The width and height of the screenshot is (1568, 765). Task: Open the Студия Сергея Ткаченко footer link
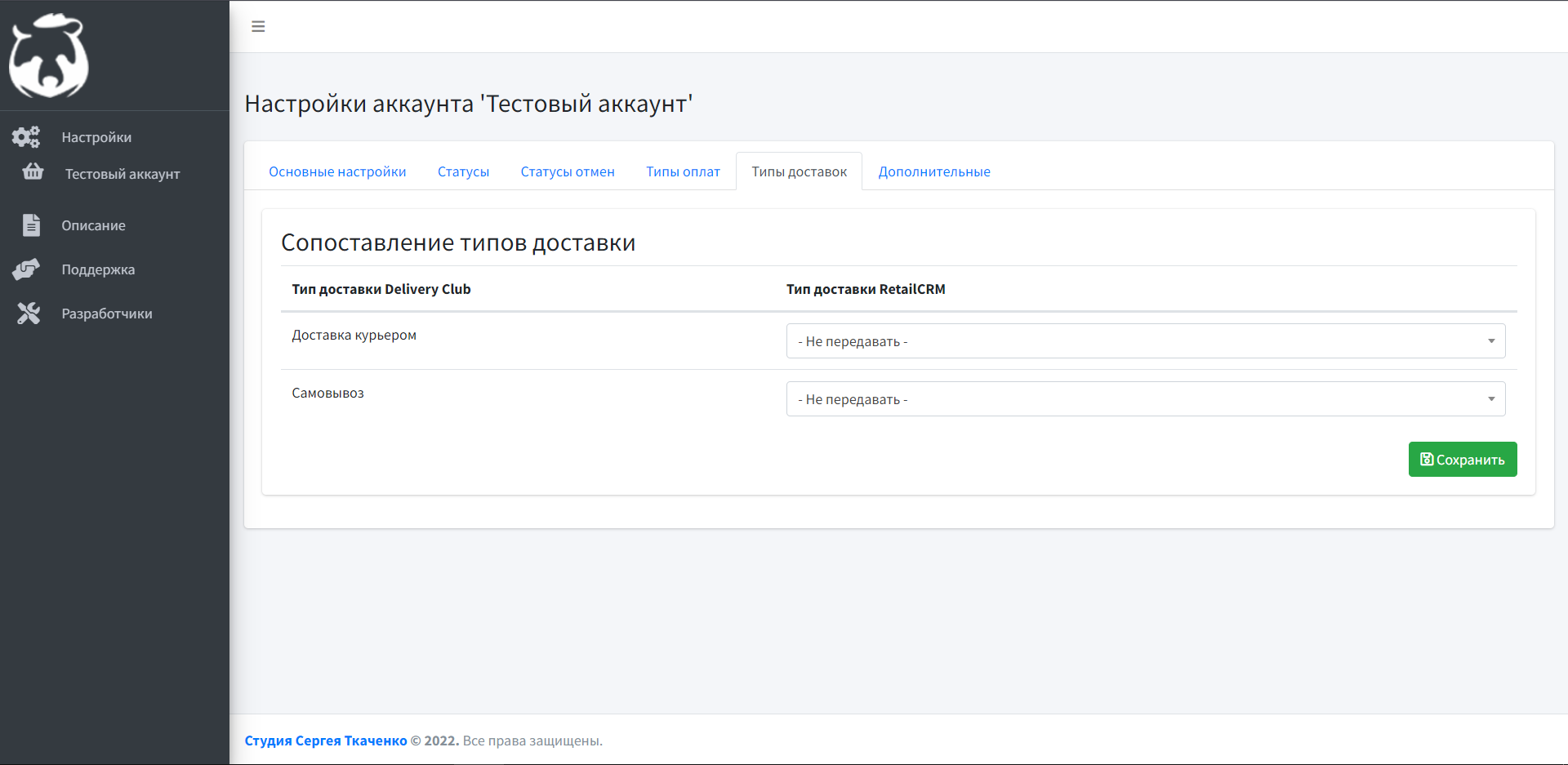click(326, 741)
